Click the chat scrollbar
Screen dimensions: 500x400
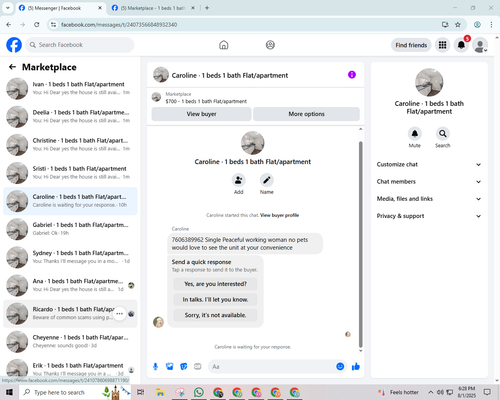(360, 244)
